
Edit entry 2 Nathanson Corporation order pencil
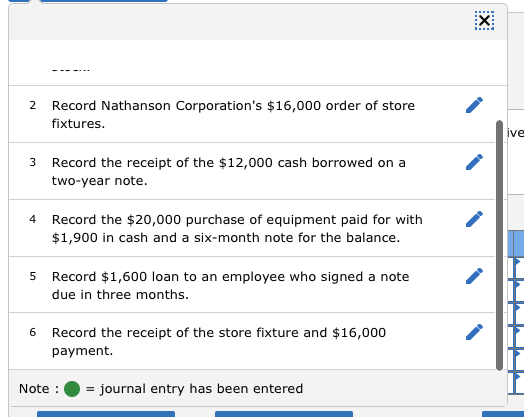click(x=475, y=105)
